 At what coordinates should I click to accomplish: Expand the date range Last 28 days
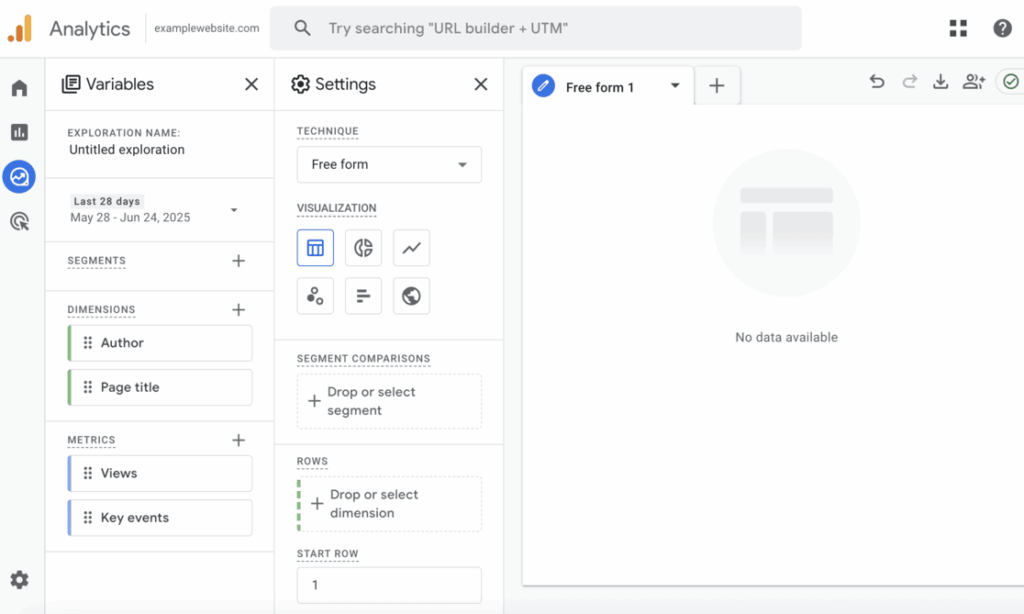click(234, 210)
